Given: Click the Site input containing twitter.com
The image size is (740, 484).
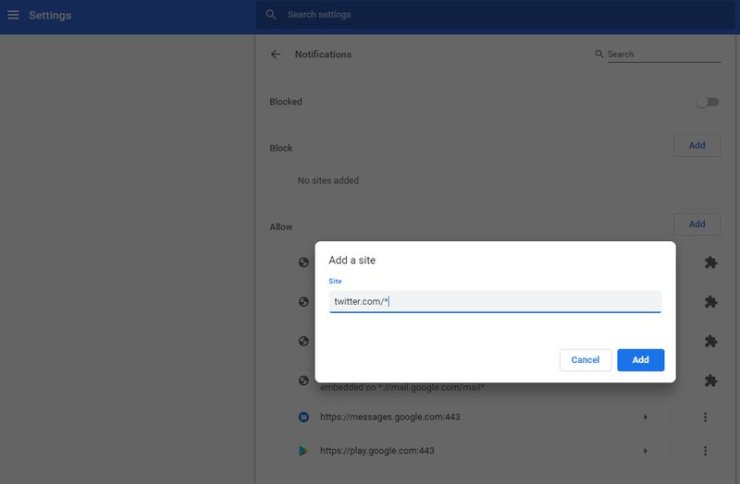Looking at the screenshot, I should pyautogui.click(x=495, y=301).
